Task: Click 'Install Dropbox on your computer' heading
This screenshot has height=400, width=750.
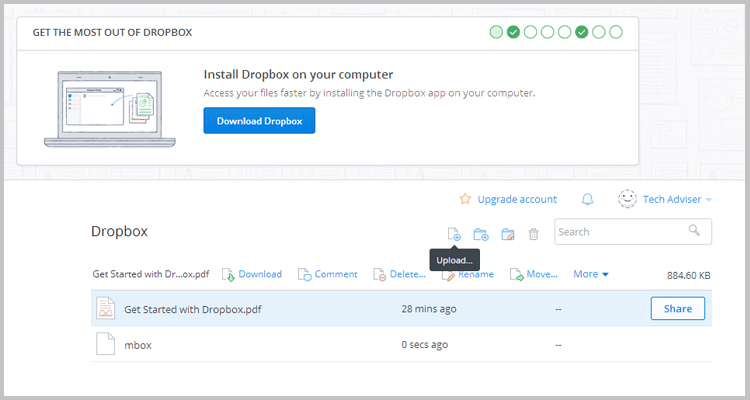Action: pos(298,75)
